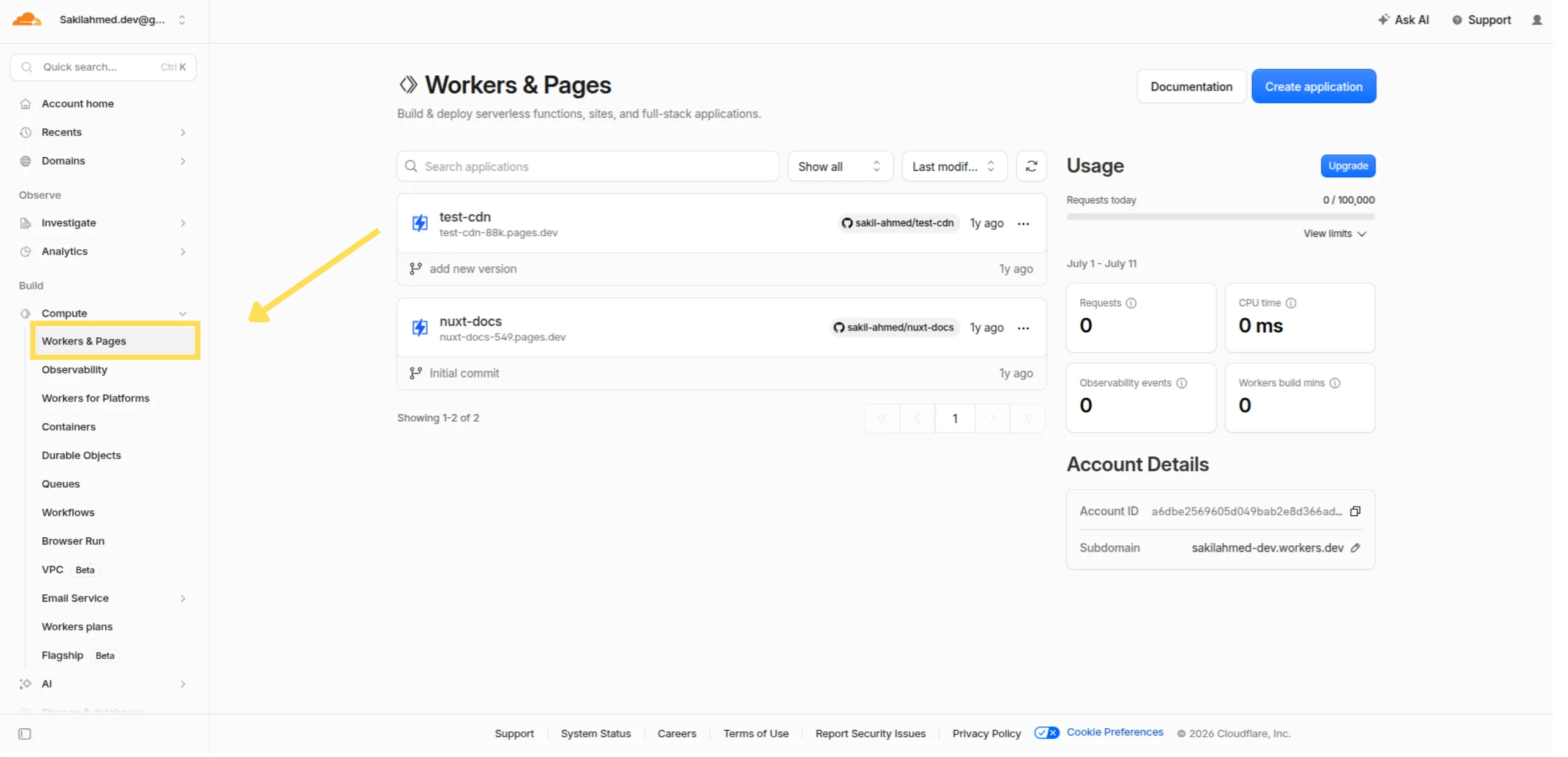Open Observability in the sidebar
Screen dimensions: 1568x757
pos(75,370)
